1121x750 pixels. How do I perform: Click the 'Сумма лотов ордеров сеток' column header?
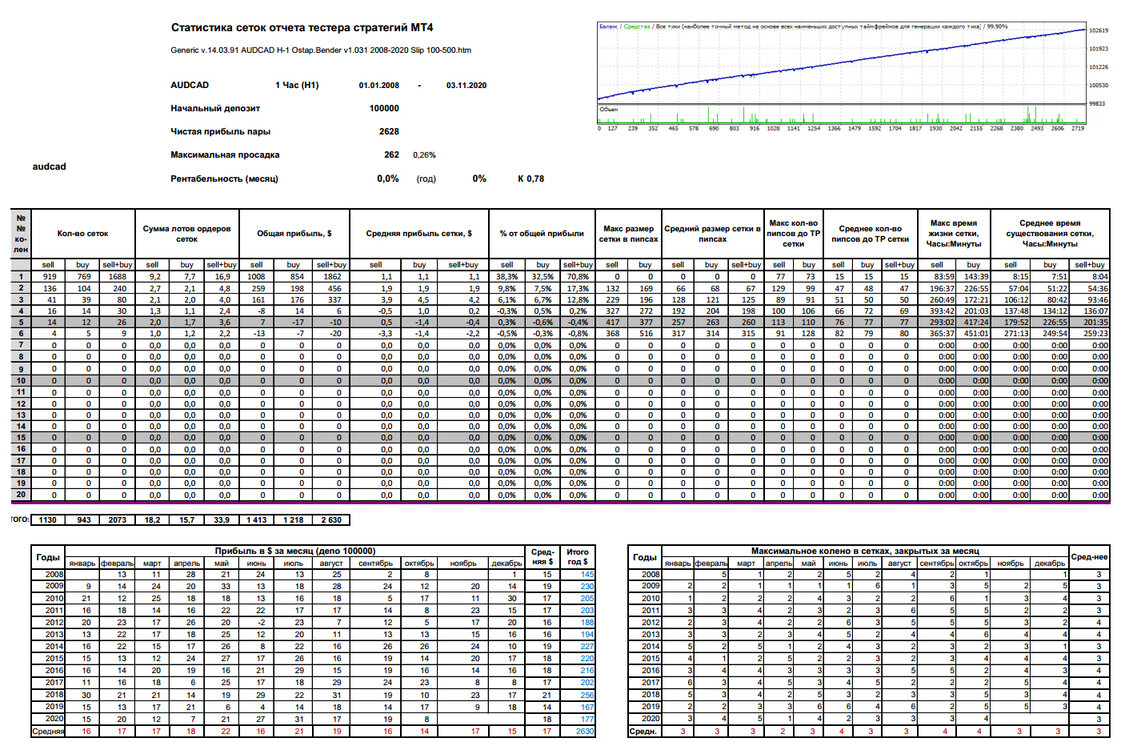click(x=187, y=234)
